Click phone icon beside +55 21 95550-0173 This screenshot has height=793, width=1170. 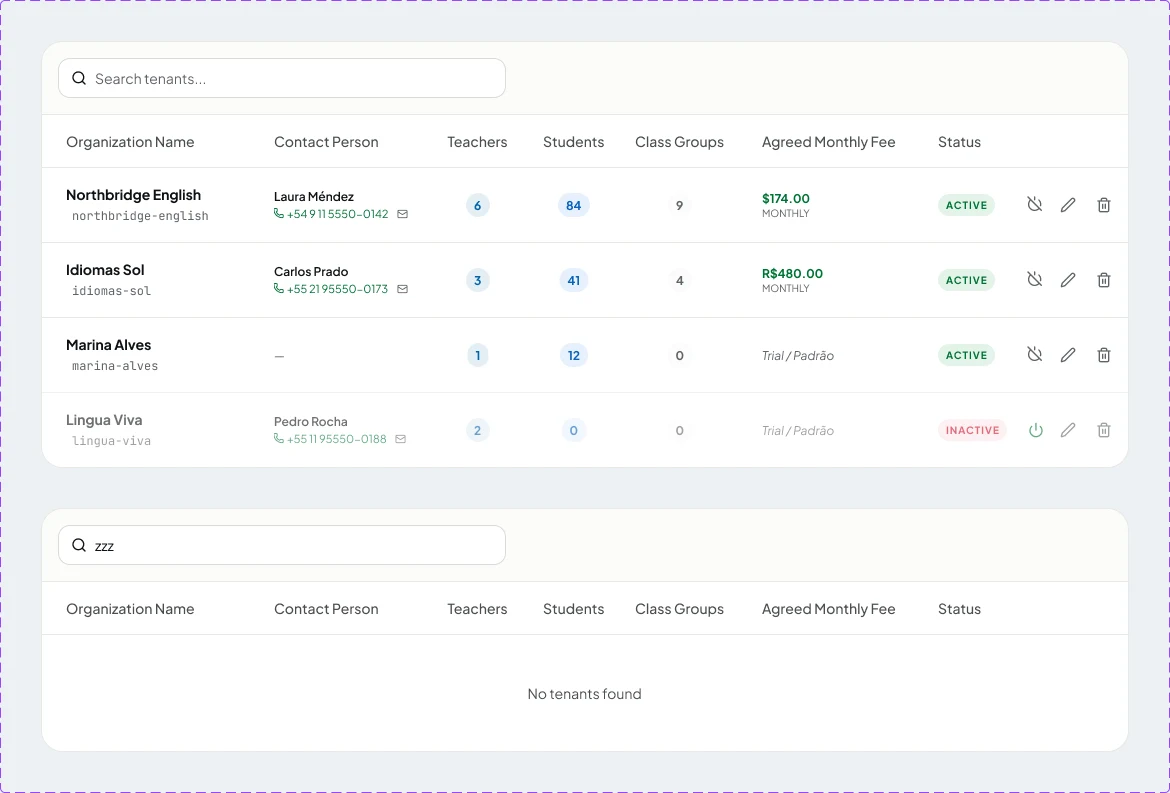tap(278, 288)
